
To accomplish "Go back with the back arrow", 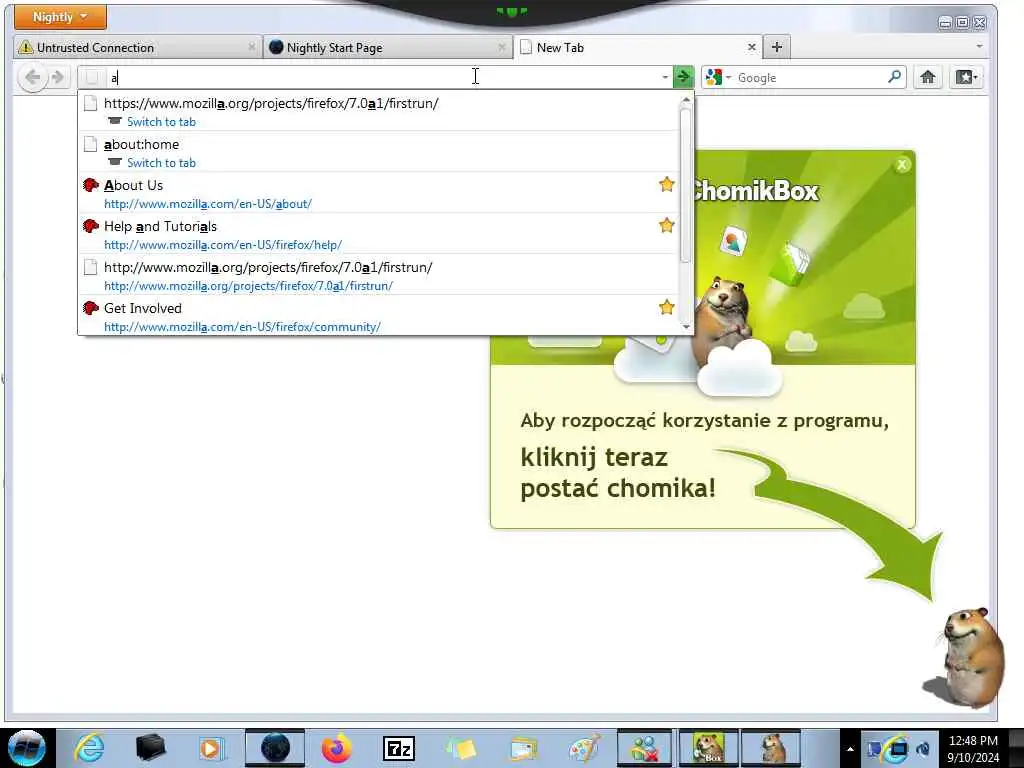I will [x=32, y=78].
